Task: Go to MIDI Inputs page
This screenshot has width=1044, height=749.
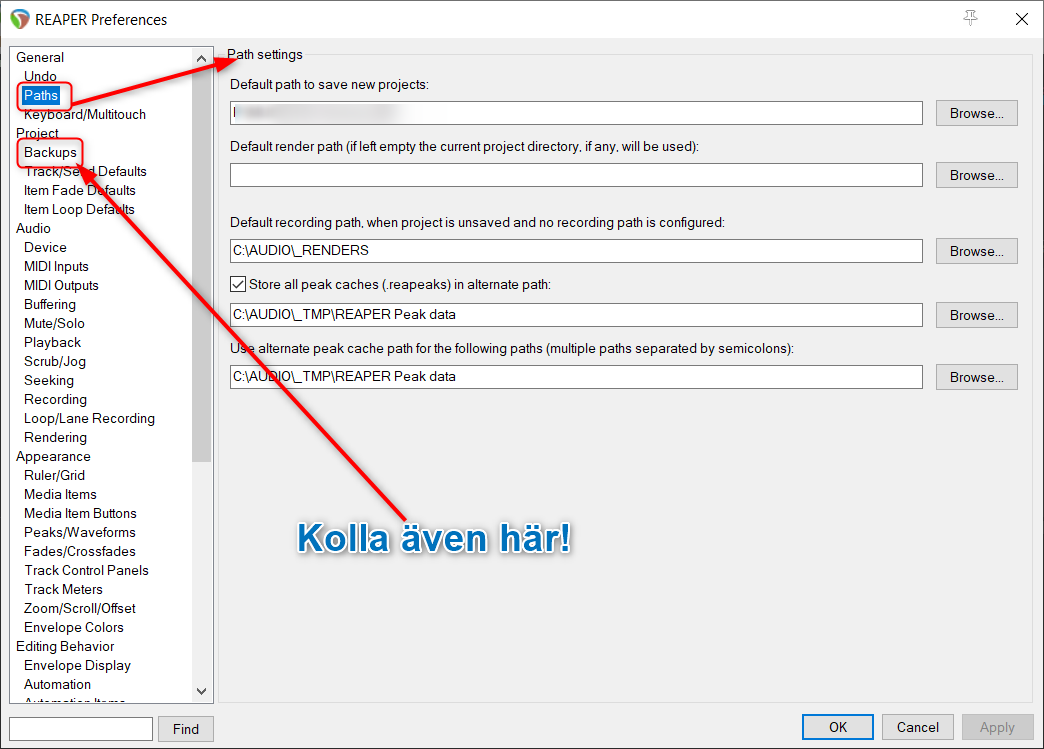Action: tap(56, 266)
